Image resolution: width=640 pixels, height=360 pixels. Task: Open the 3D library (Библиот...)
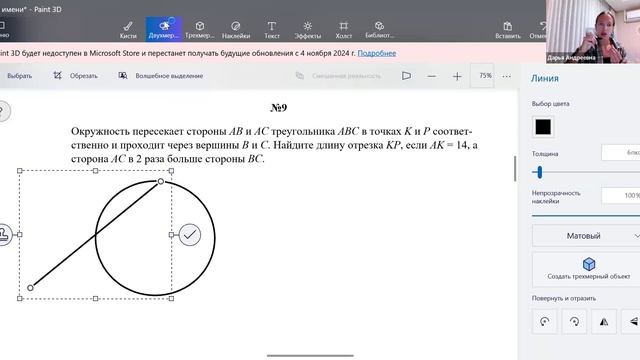tap(379, 29)
